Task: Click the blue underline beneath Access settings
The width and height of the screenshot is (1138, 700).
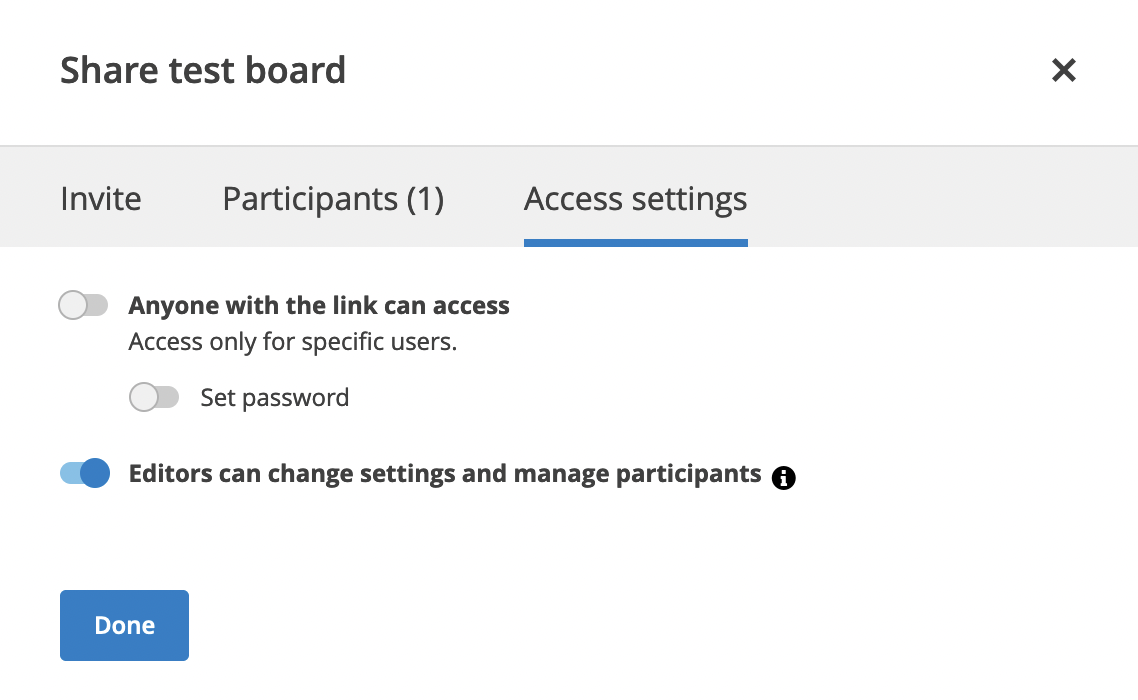Action: (x=636, y=243)
